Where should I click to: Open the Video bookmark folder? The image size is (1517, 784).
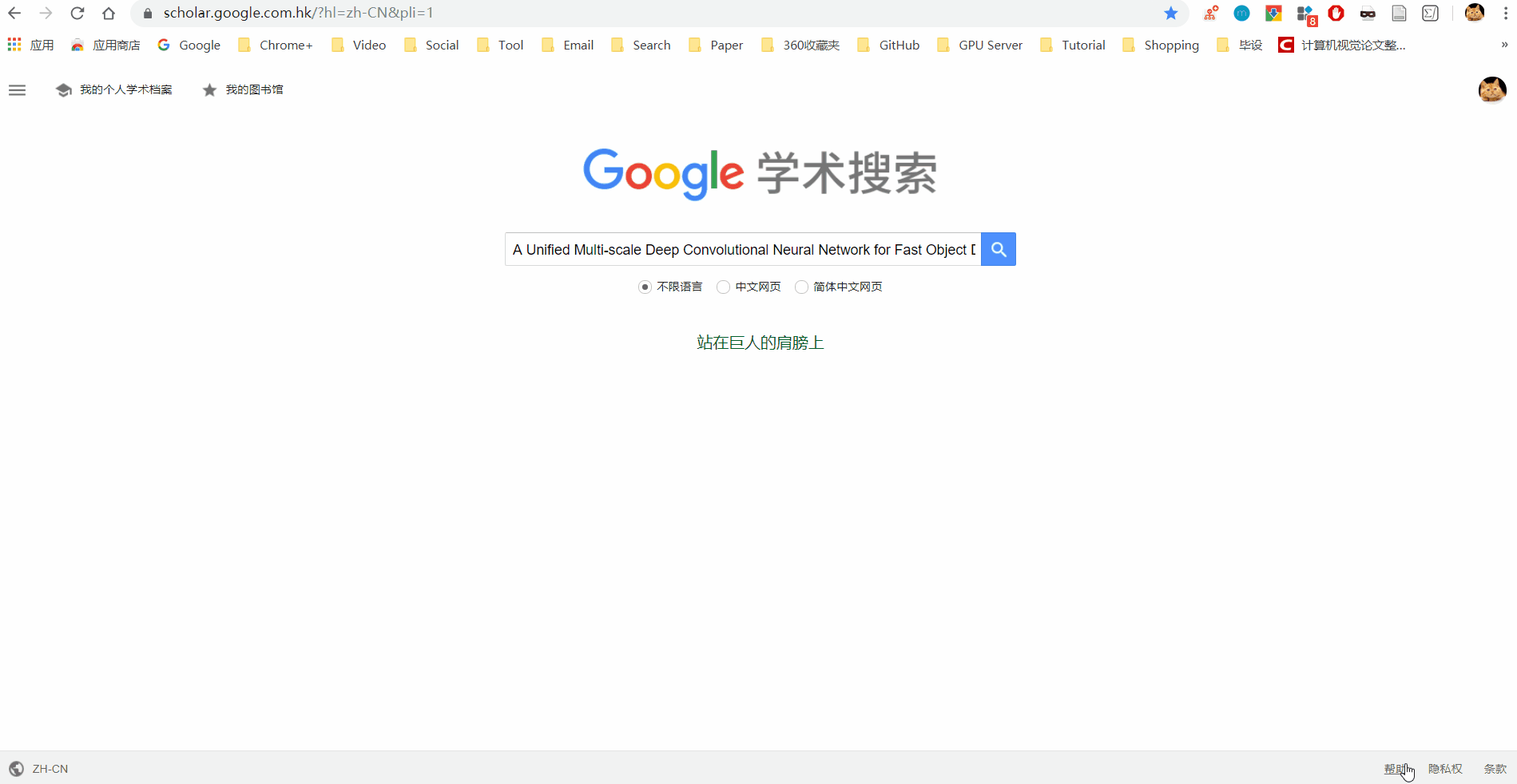(358, 45)
